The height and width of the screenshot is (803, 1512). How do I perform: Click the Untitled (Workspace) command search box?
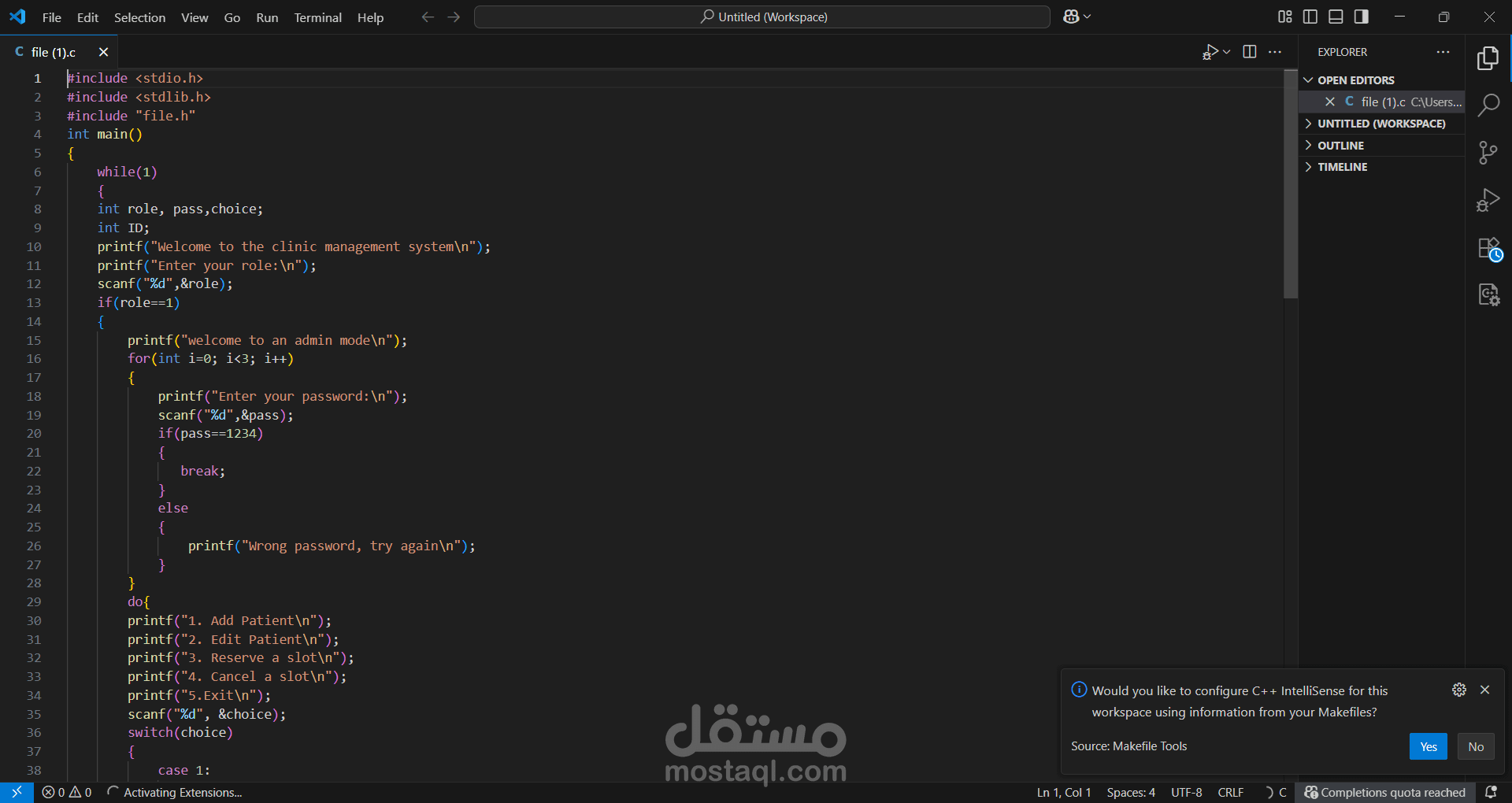pyautogui.click(x=762, y=17)
